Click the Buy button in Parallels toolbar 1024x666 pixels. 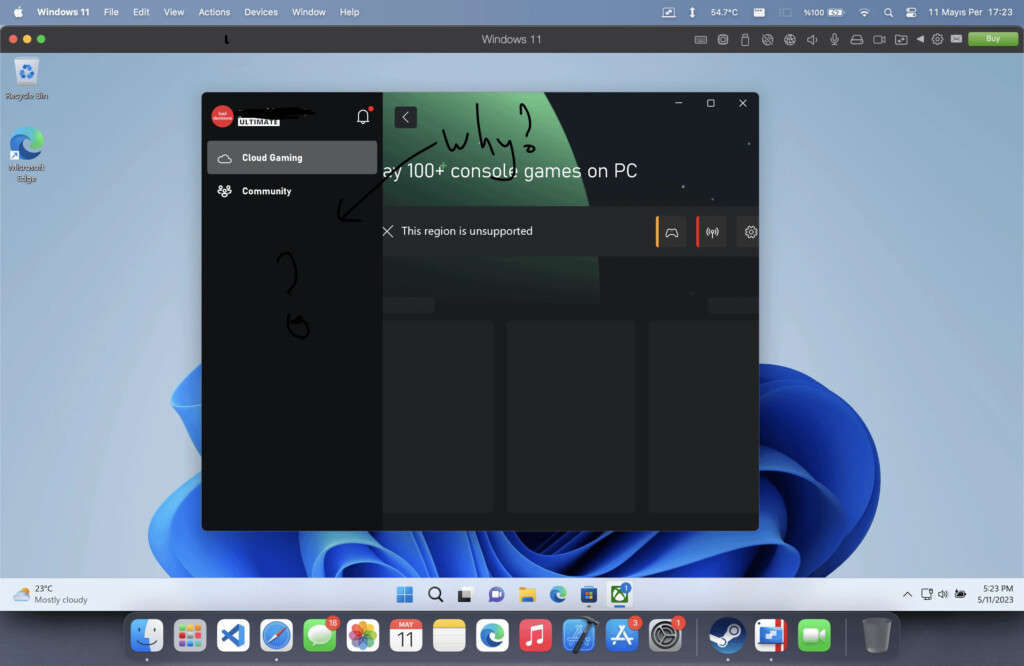993,39
